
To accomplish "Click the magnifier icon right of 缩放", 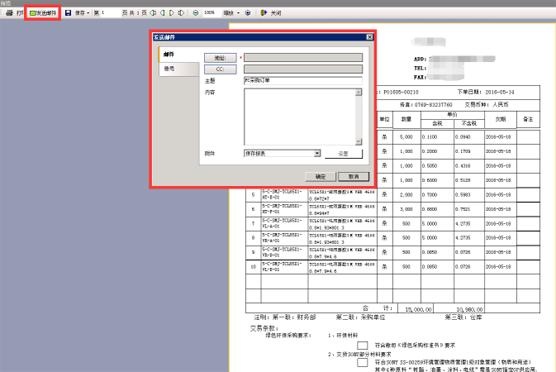I will 248,13.
